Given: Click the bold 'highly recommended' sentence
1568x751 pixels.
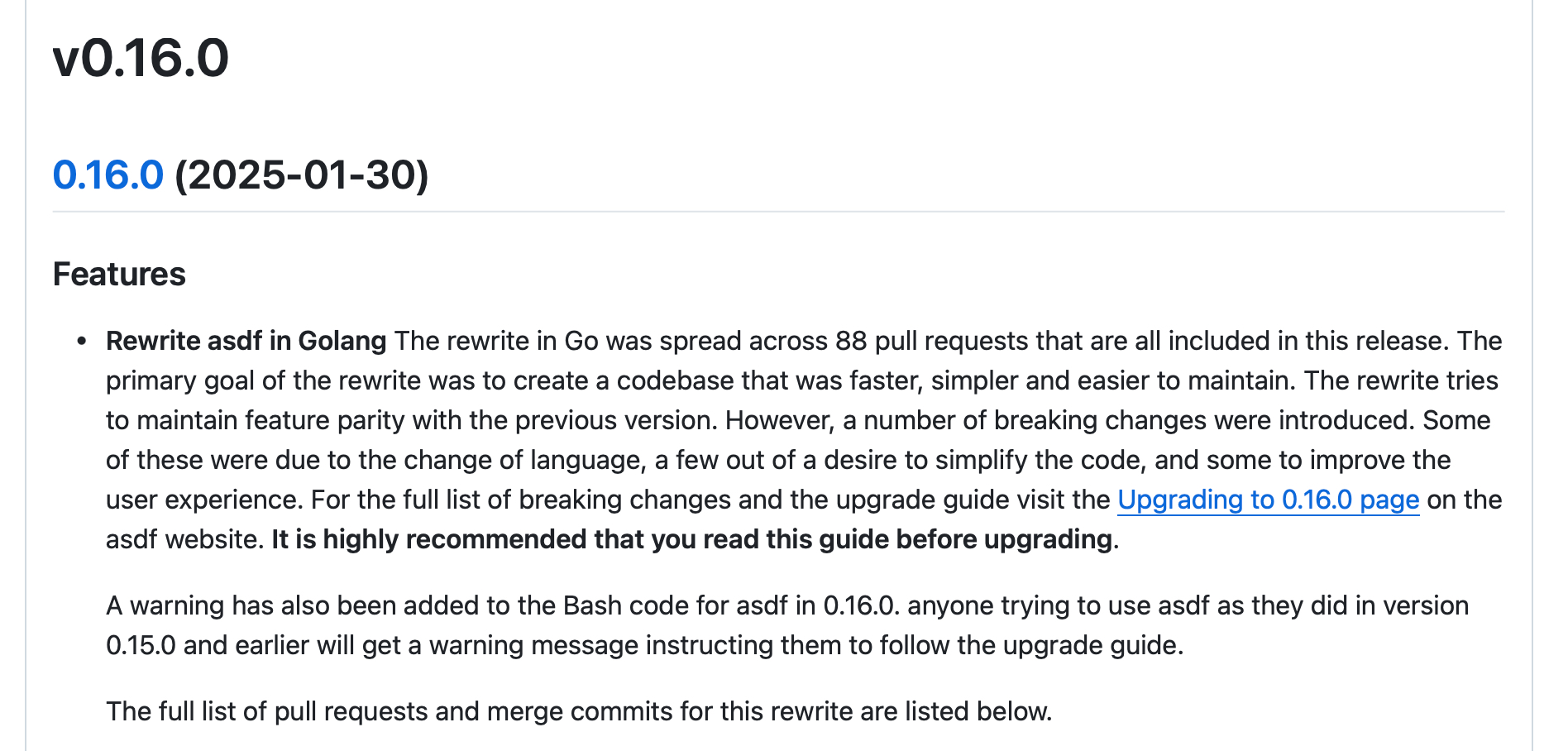Looking at the screenshot, I should (691, 539).
